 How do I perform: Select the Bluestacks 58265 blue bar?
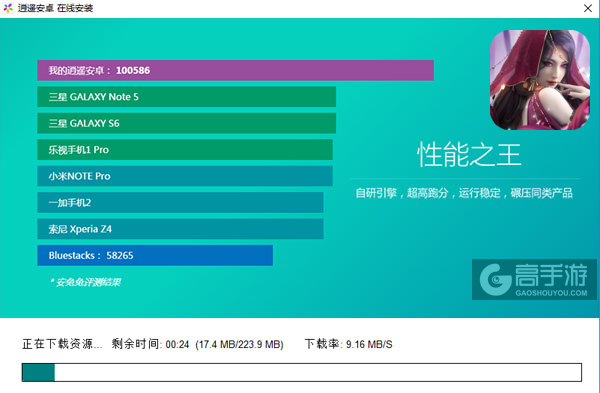(x=155, y=255)
